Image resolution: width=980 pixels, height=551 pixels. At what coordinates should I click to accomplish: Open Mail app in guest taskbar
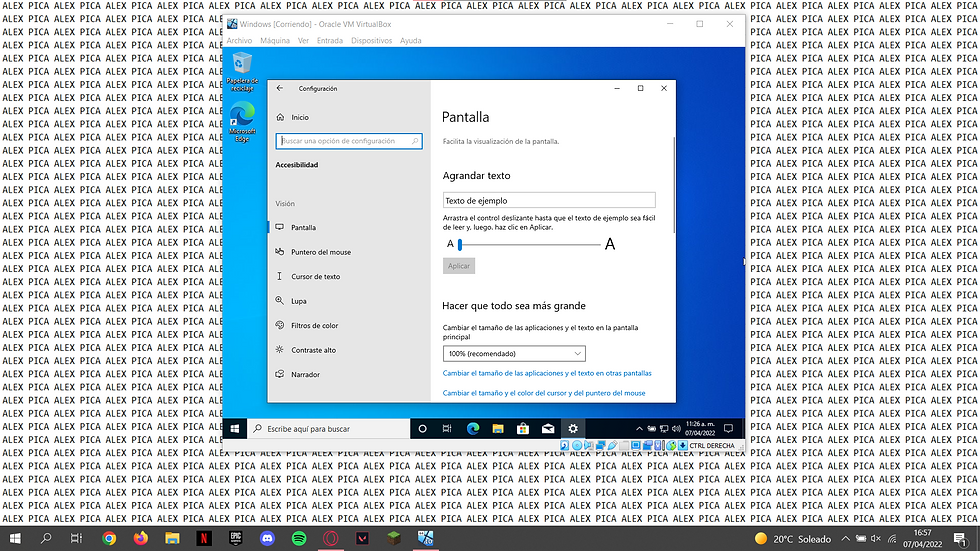[x=548, y=429]
